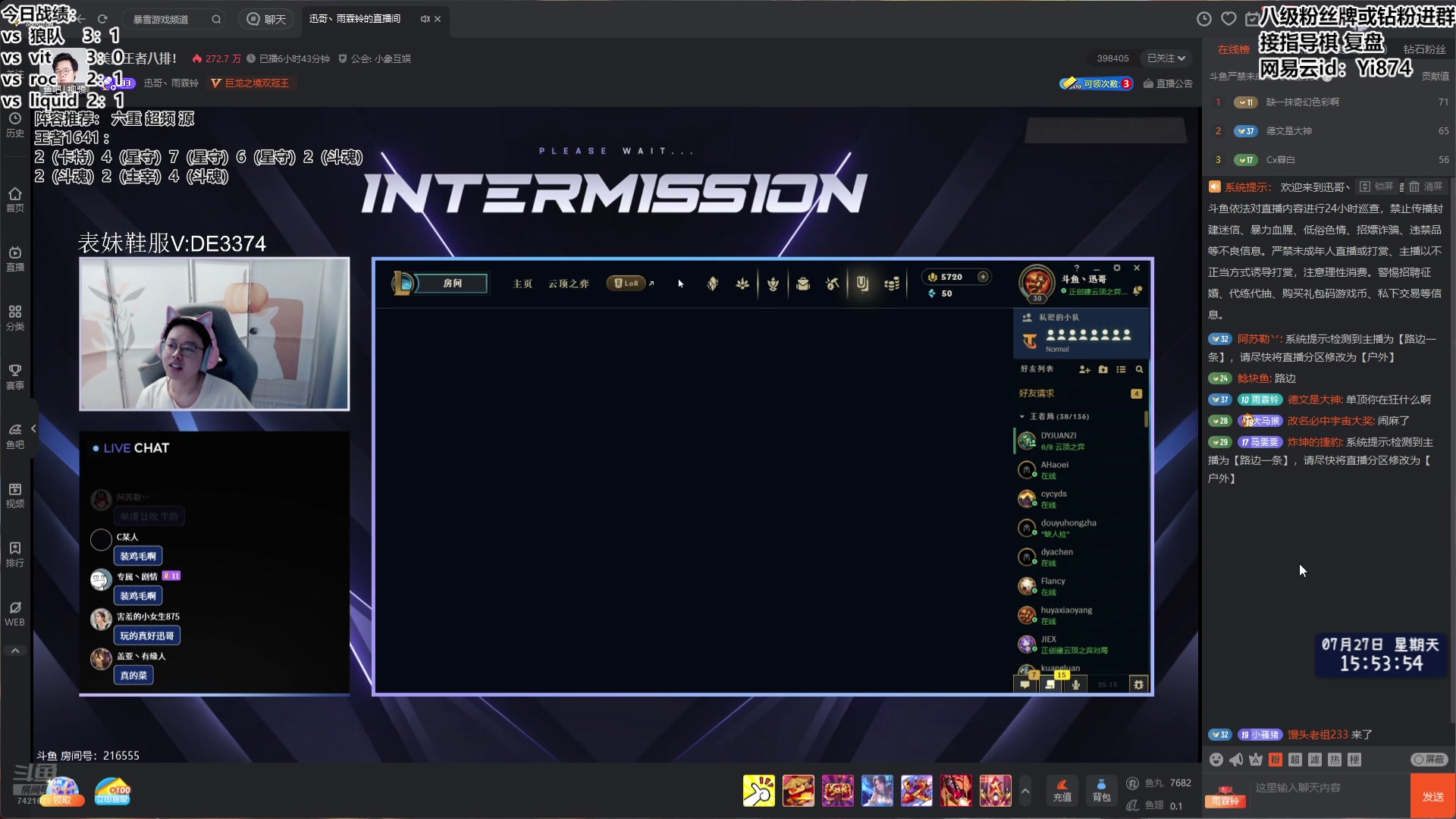Viewport: 1456px width, 819px height.
Task: Open the 分类 categories sidebar item
Action: point(15,318)
